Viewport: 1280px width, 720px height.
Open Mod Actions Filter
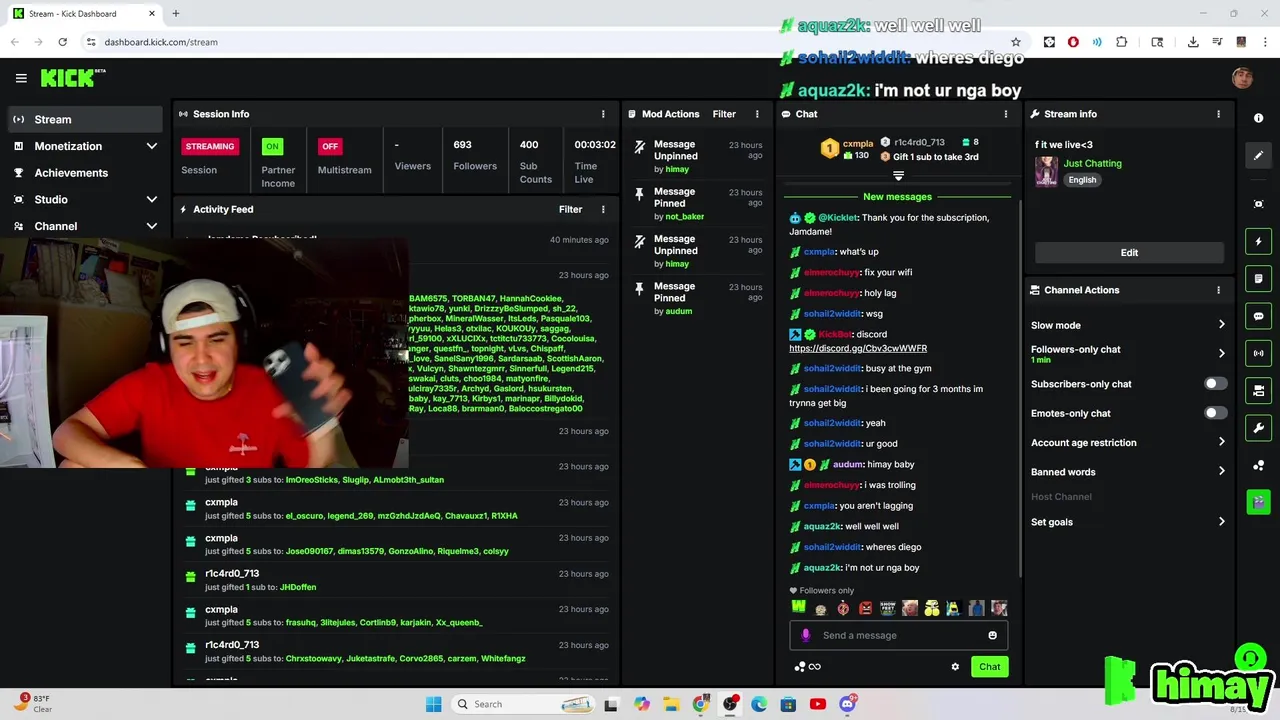(x=724, y=114)
